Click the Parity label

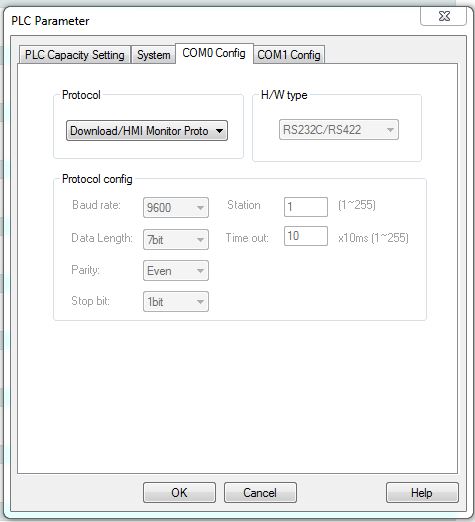86,270
